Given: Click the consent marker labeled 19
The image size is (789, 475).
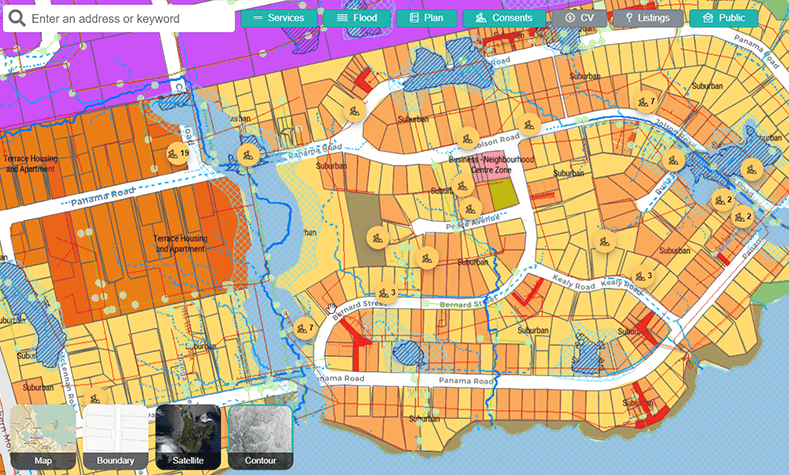Looking at the screenshot, I should (x=178, y=153).
